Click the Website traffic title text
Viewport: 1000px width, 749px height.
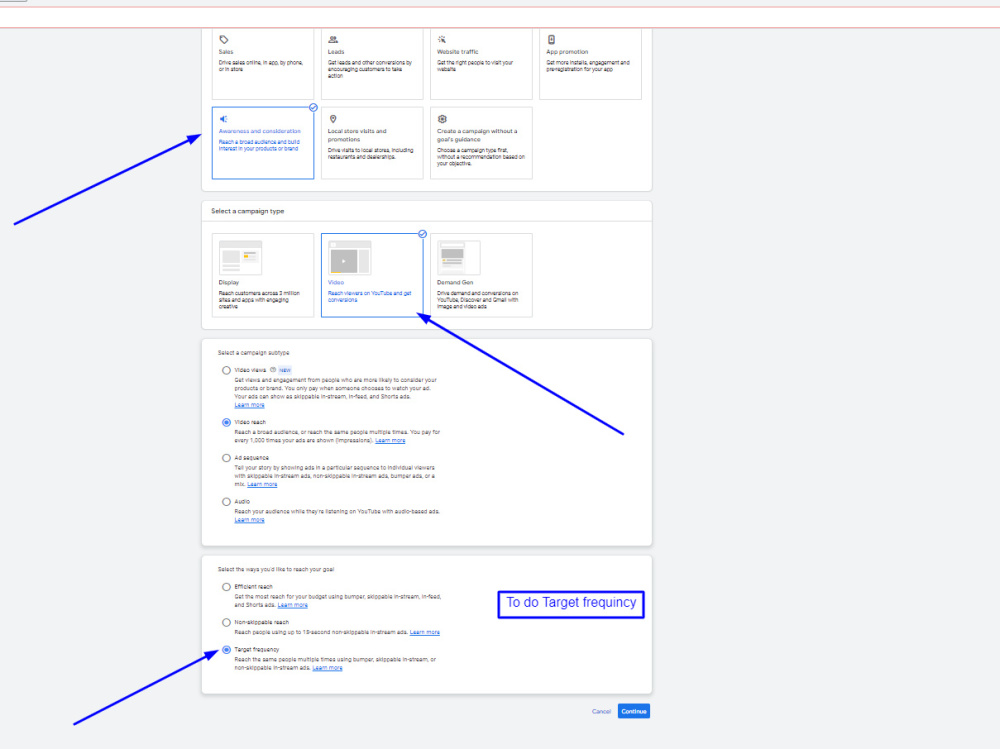pos(457,52)
